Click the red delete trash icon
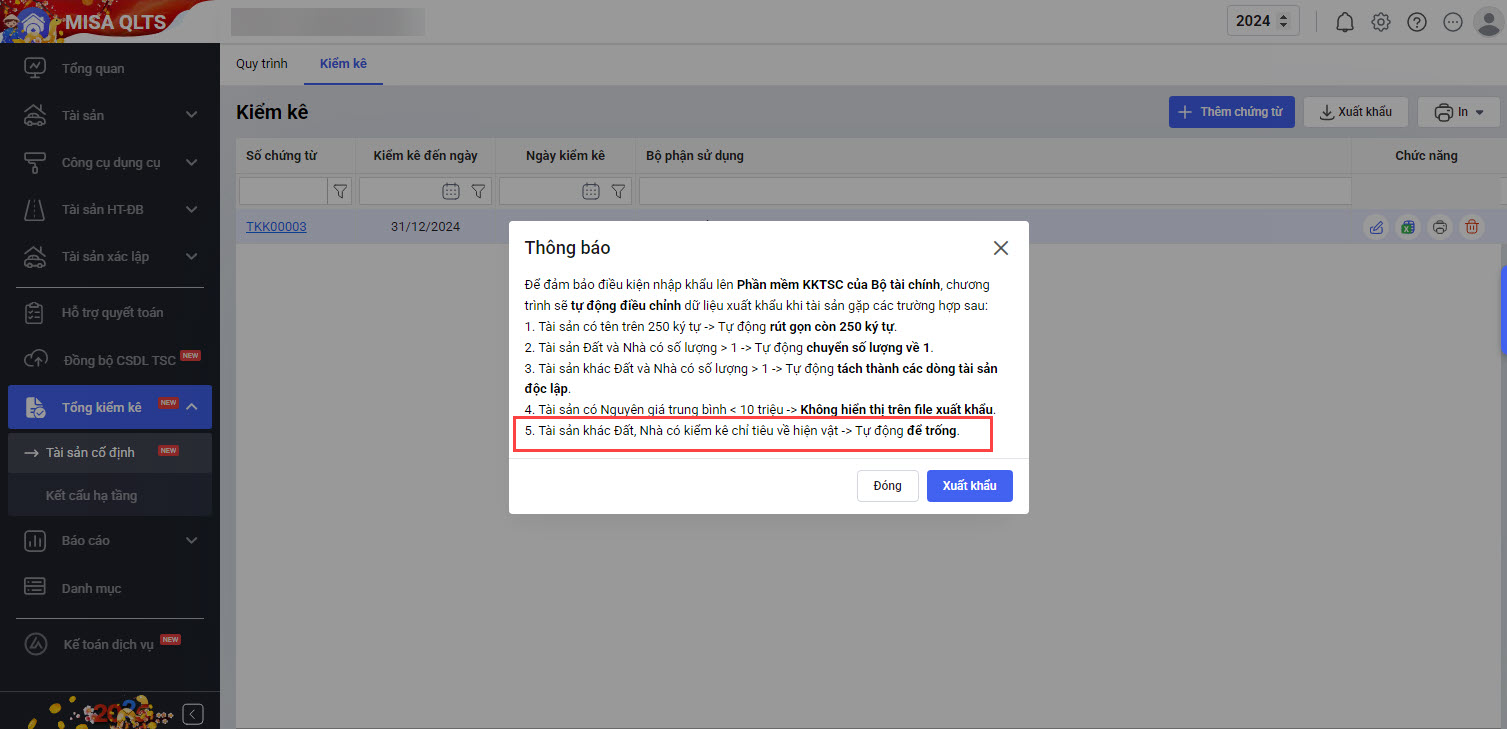 point(1472,227)
